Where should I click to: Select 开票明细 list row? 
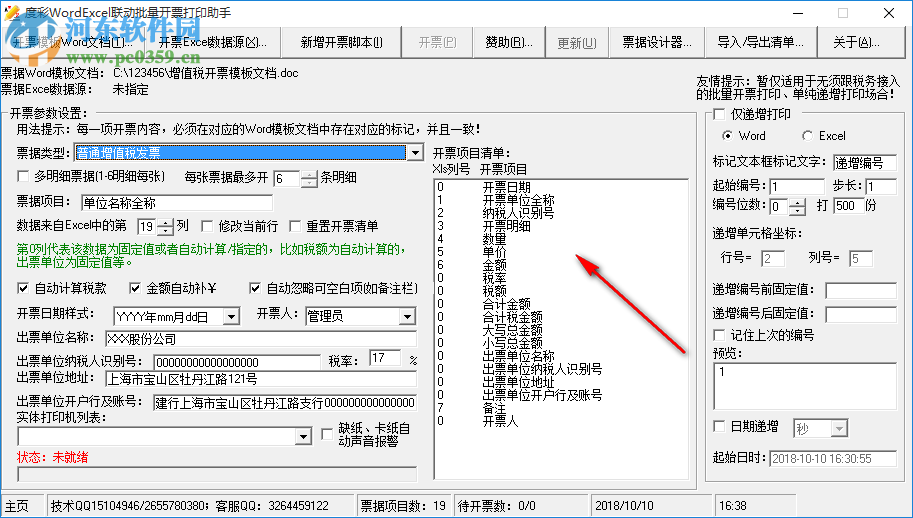(x=507, y=226)
